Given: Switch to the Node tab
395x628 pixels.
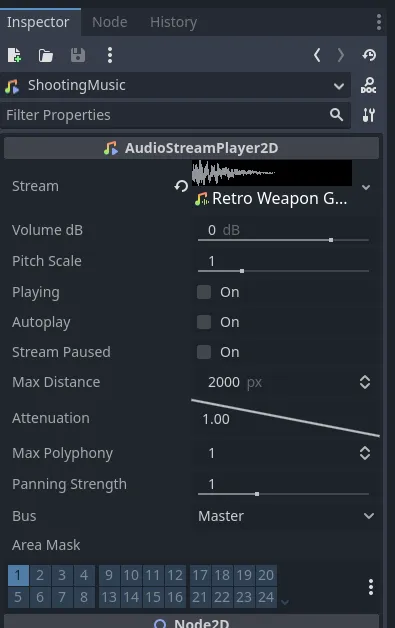Looking at the screenshot, I should pyautogui.click(x=110, y=22).
